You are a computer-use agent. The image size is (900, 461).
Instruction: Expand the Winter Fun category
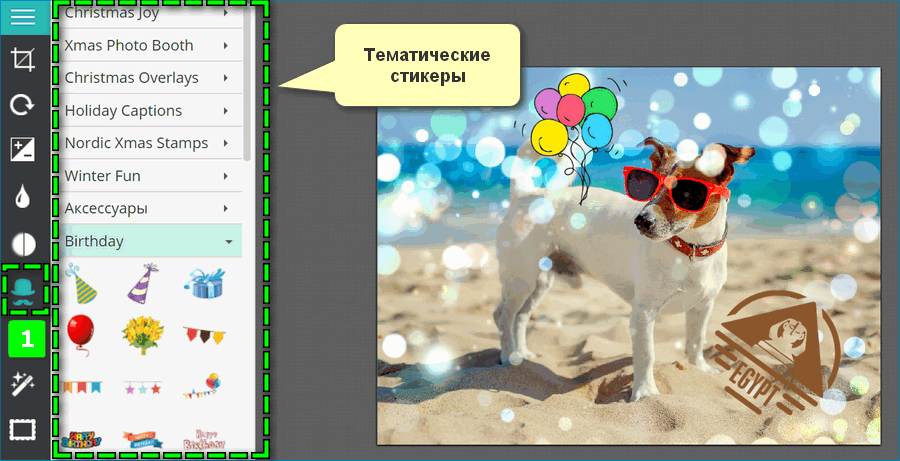click(x=148, y=176)
